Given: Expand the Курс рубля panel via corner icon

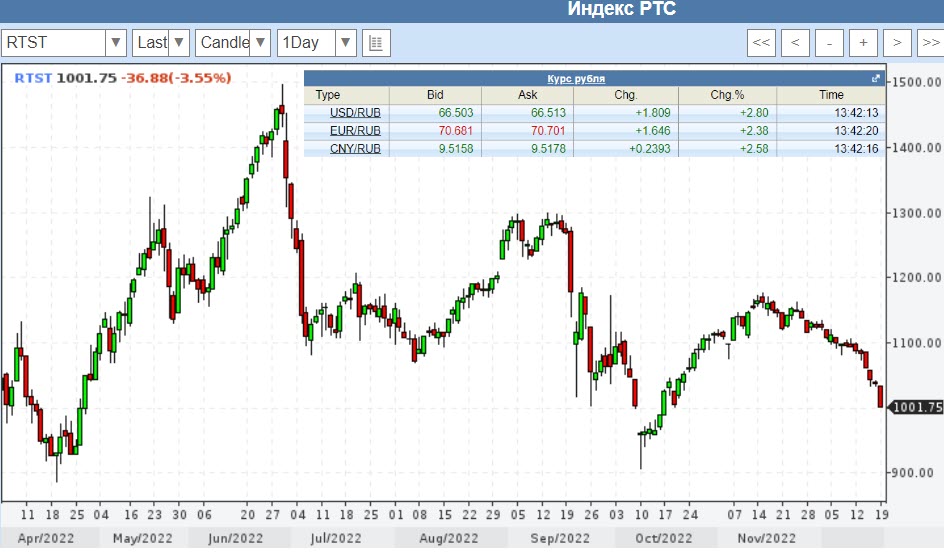Looking at the screenshot, I should click(x=876, y=78).
